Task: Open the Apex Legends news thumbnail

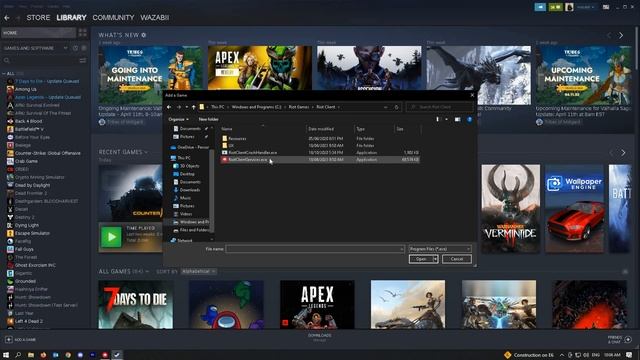Action: (260, 68)
